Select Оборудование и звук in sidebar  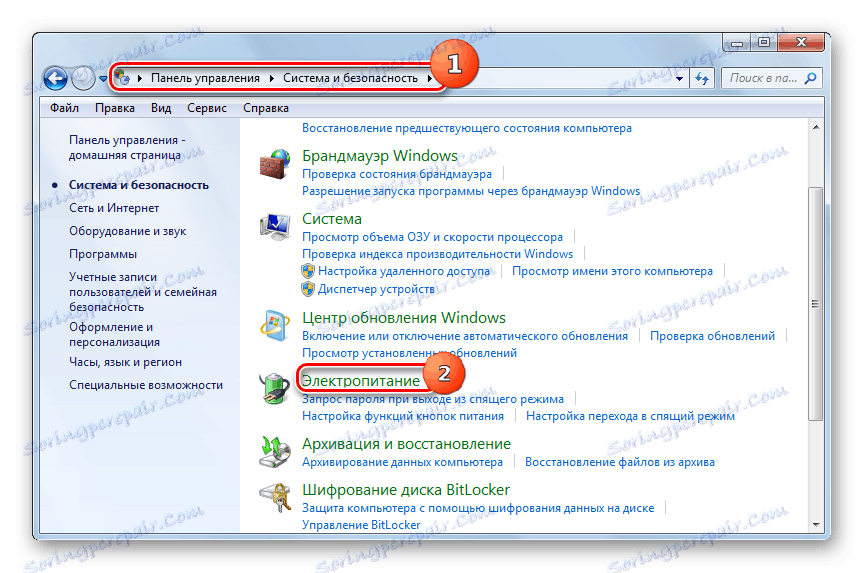point(127,231)
